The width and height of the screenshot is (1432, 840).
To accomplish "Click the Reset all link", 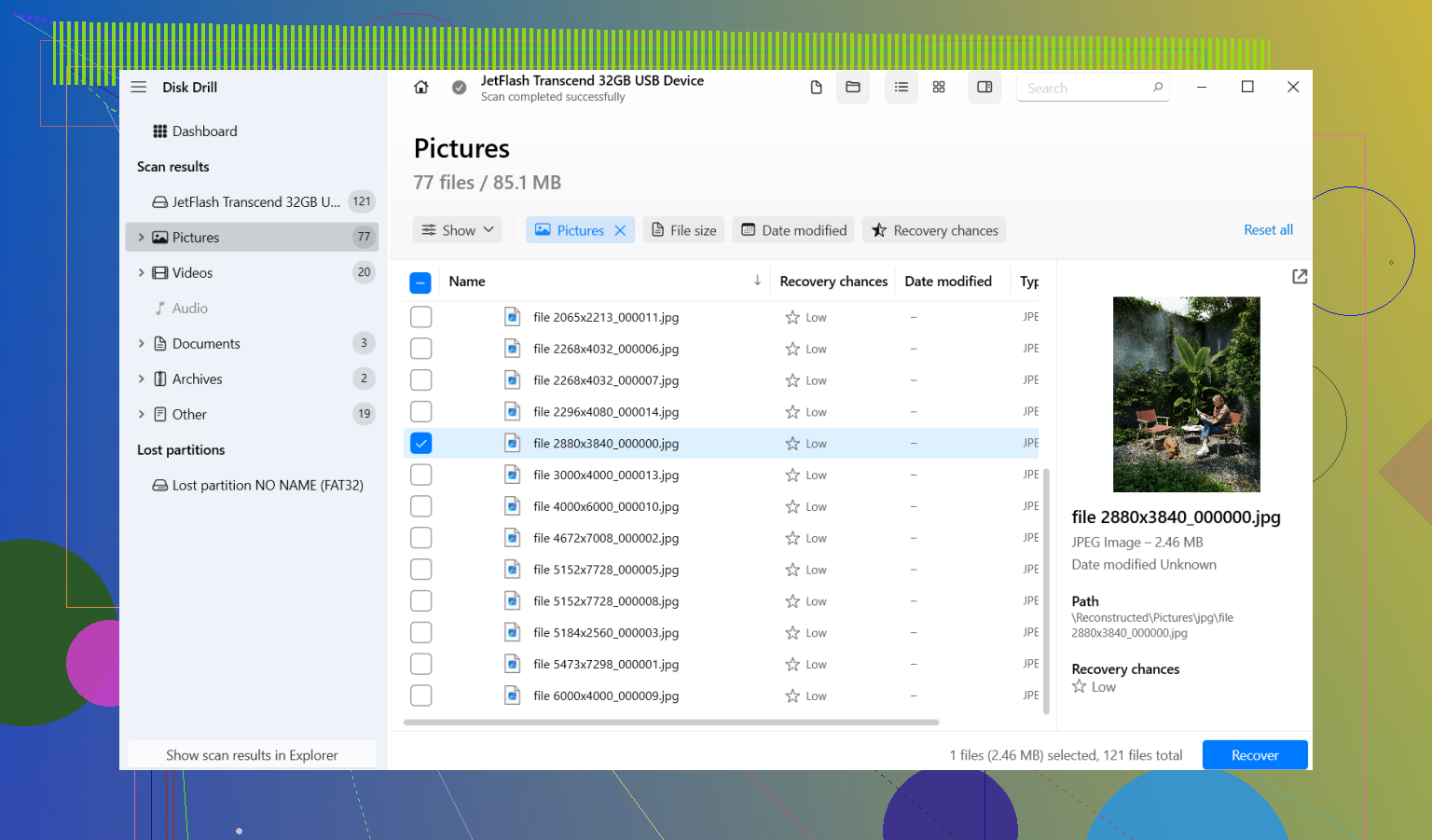I will (x=1268, y=230).
